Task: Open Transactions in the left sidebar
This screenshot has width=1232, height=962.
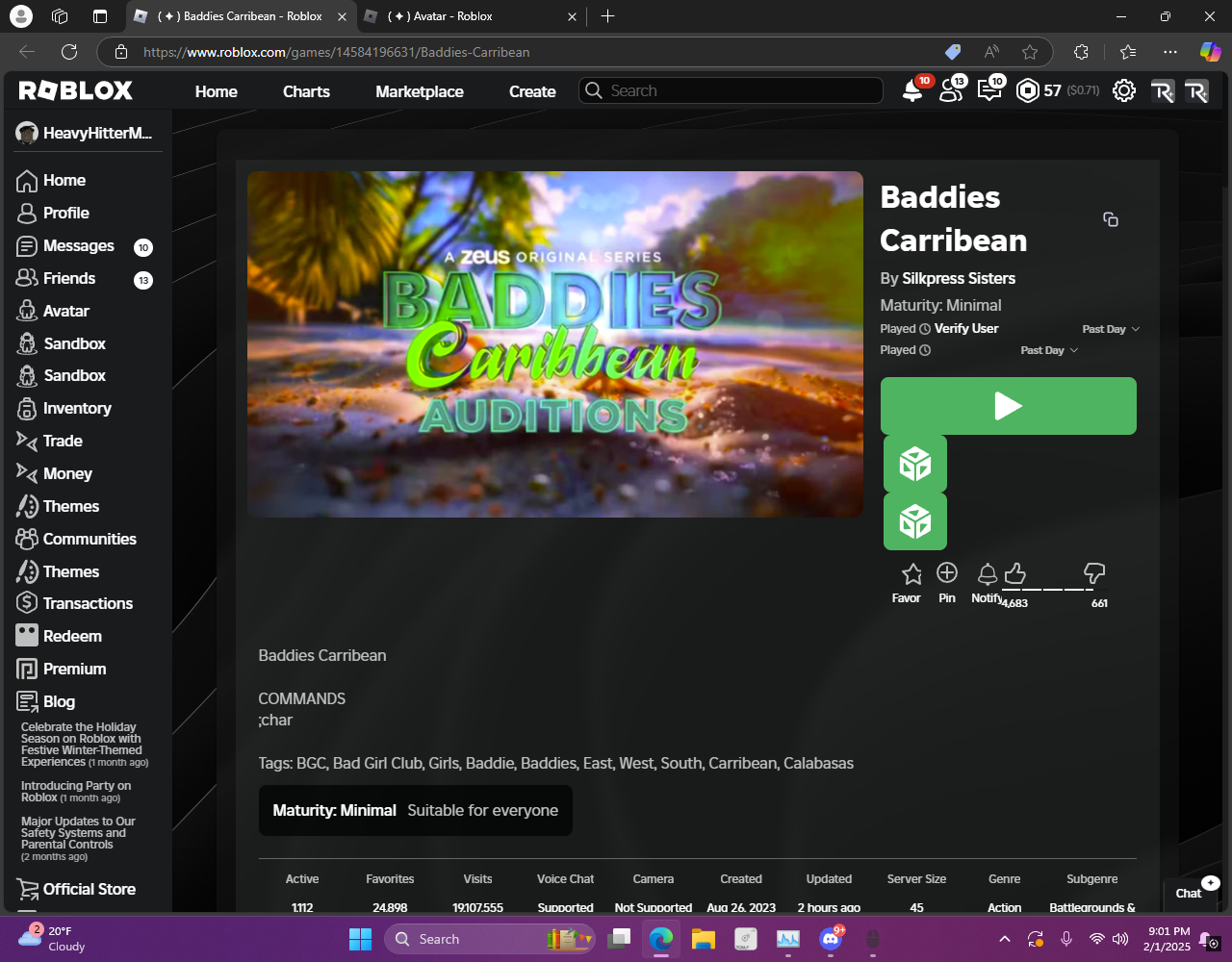Action: [x=75, y=603]
